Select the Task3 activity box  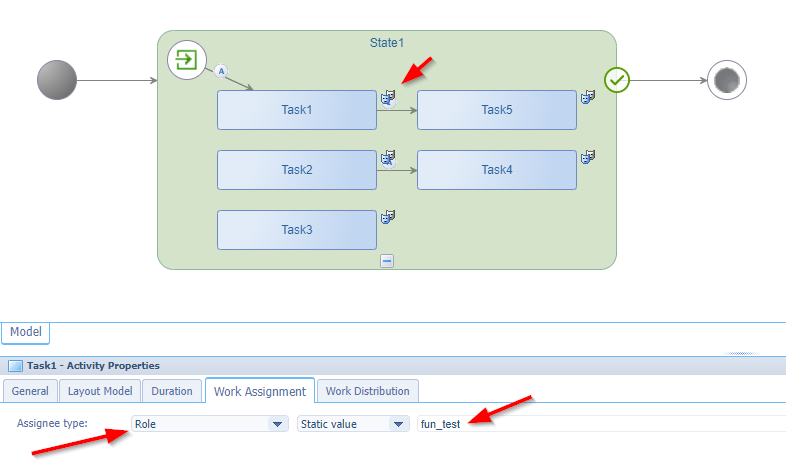297,230
